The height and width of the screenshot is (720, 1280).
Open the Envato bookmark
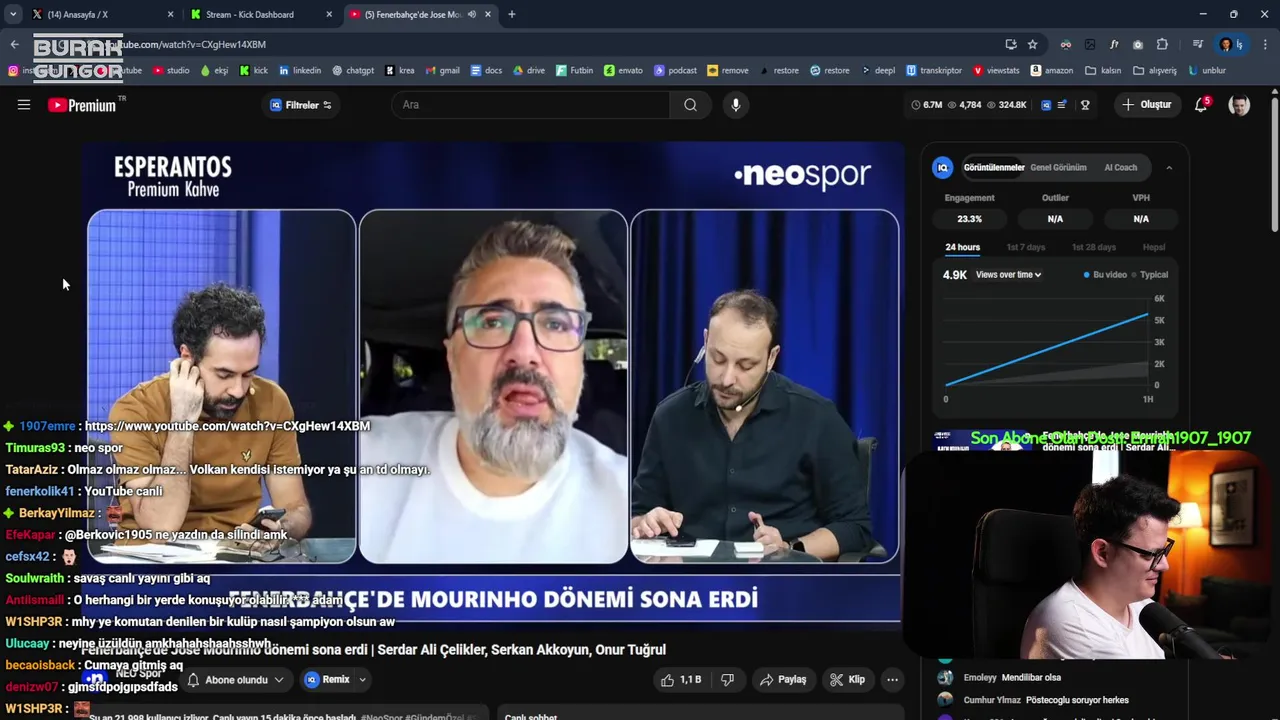tap(623, 71)
